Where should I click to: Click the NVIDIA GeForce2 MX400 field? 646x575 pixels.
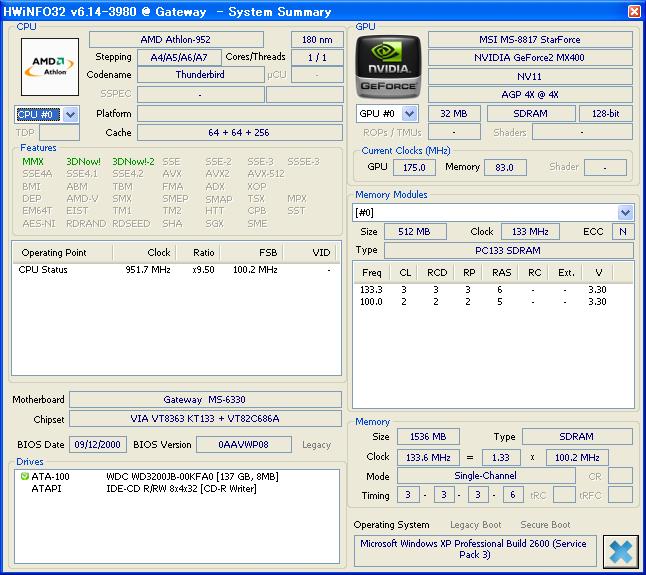pos(530,58)
